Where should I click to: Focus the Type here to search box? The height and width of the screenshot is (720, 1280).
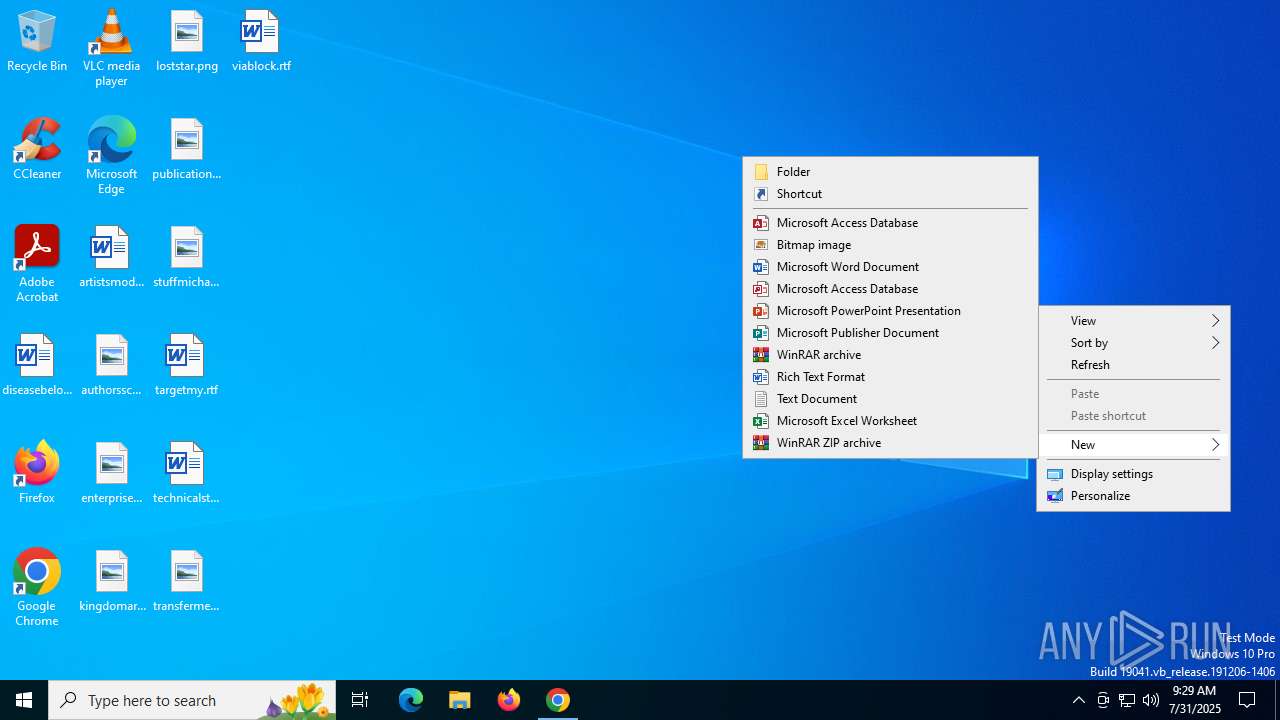[192, 700]
